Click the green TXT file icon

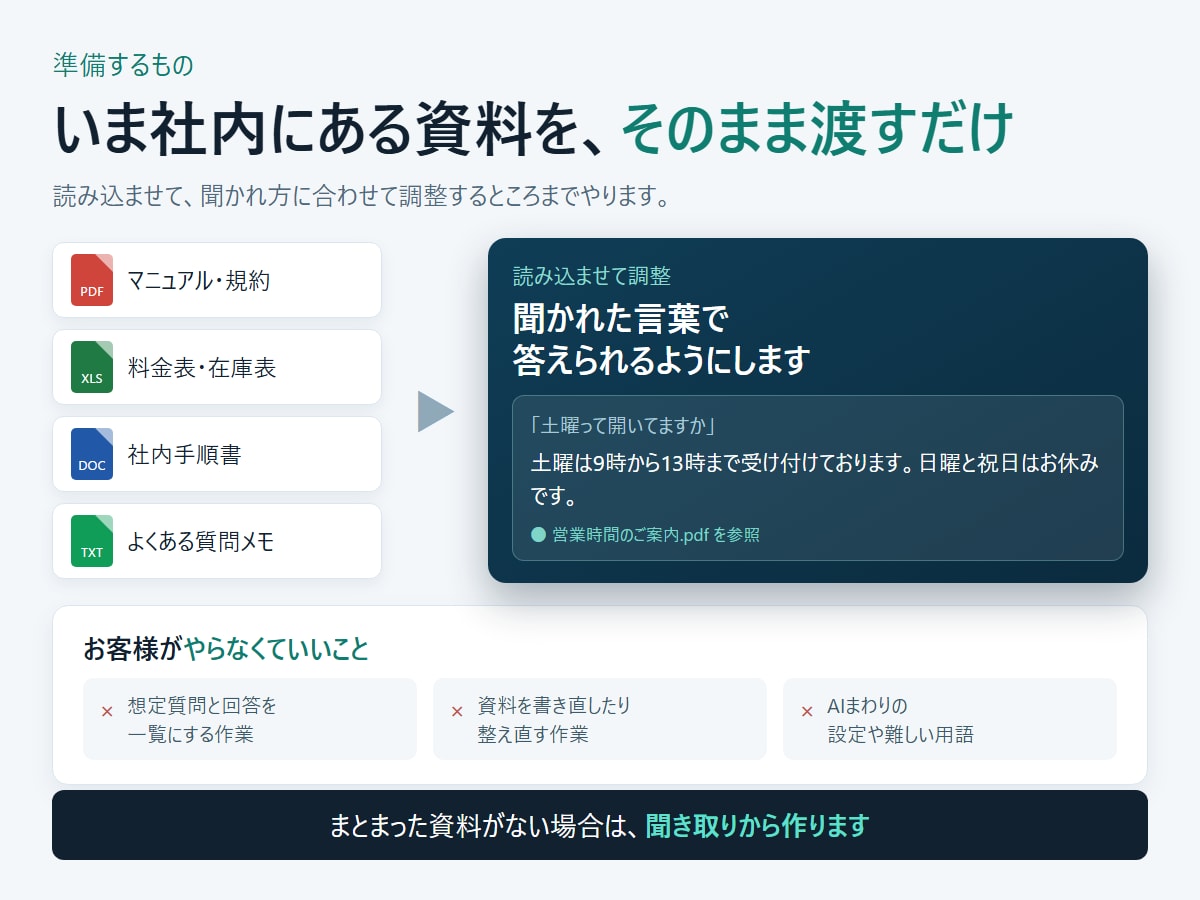click(x=92, y=541)
